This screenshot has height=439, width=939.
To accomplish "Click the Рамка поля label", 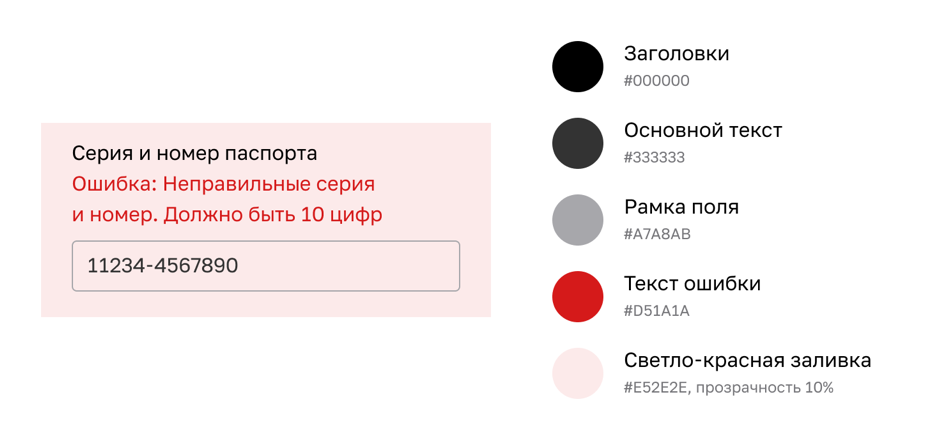I will click(681, 207).
